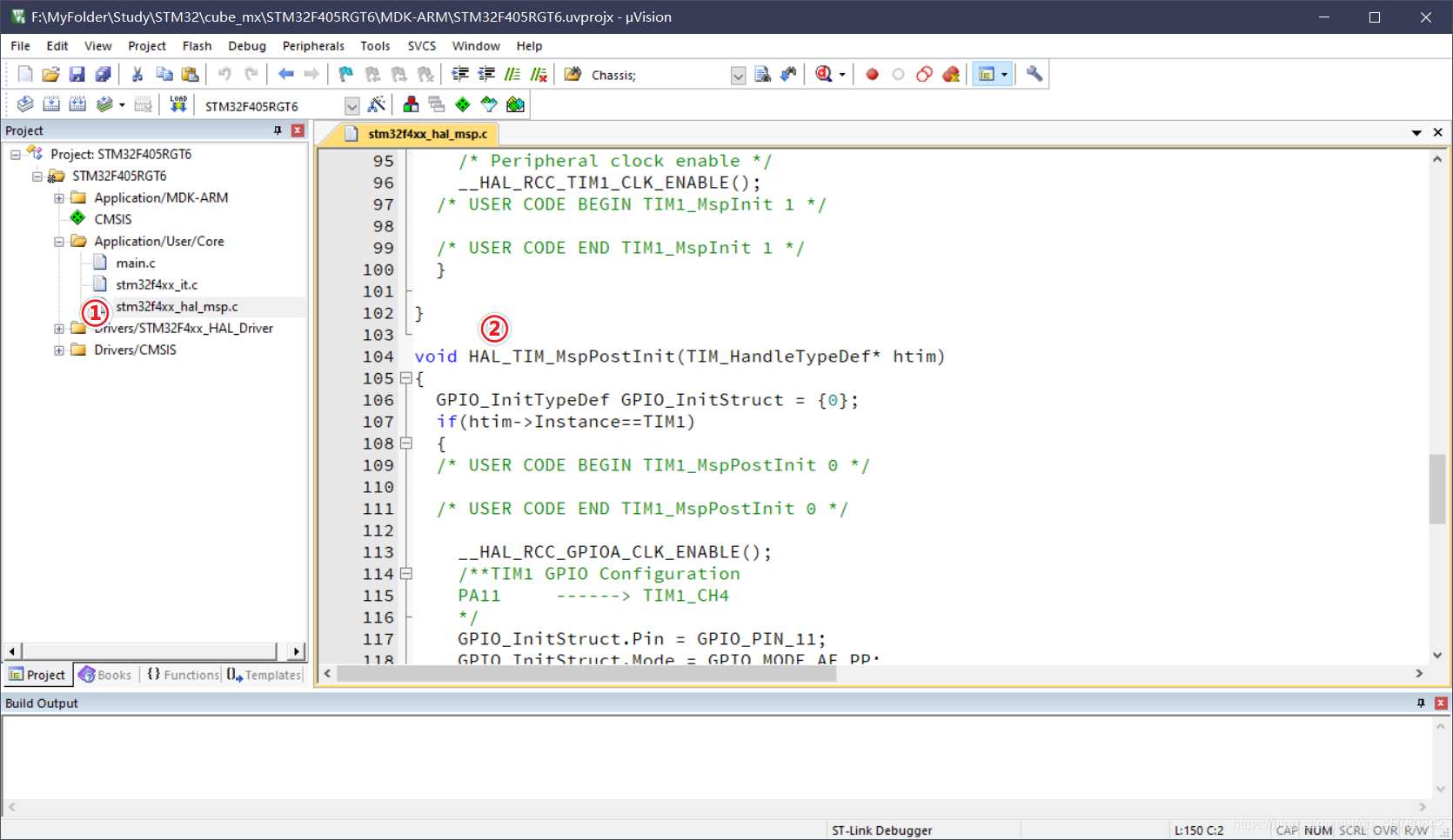Open the Flash menu

(197, 46)
